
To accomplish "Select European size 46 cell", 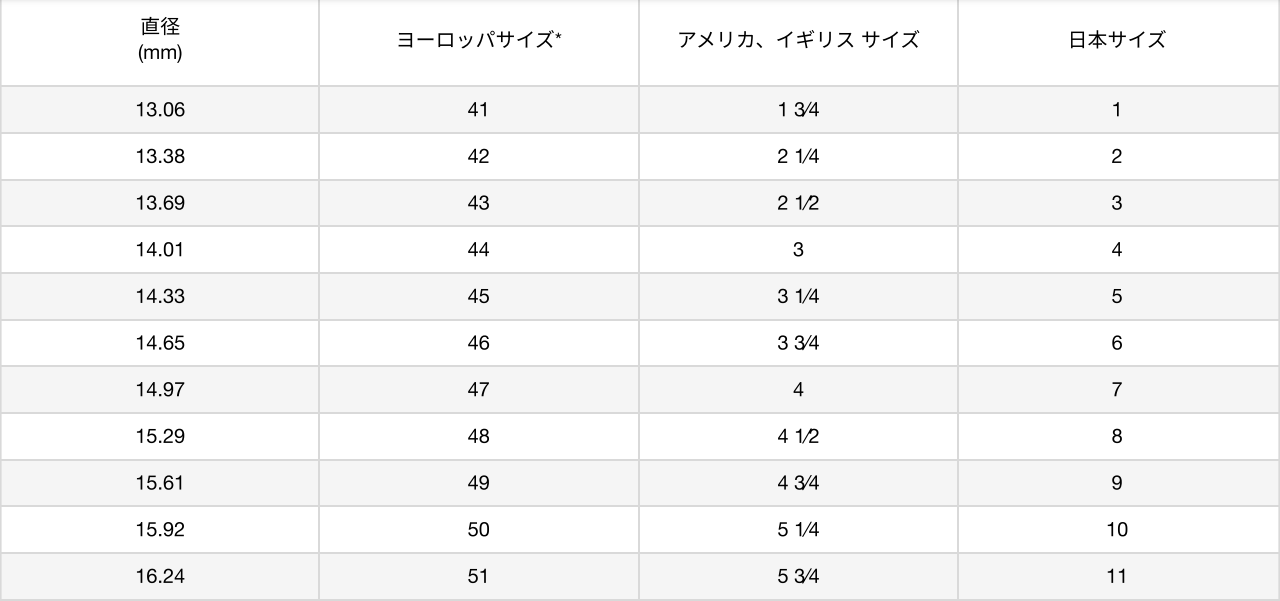I will pyautogui.click(x=478, y=343).
